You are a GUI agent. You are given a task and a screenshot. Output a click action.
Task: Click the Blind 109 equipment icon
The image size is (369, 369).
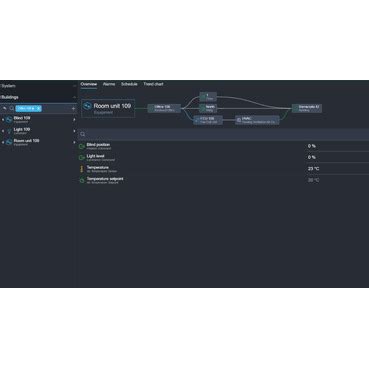point(9,119)
